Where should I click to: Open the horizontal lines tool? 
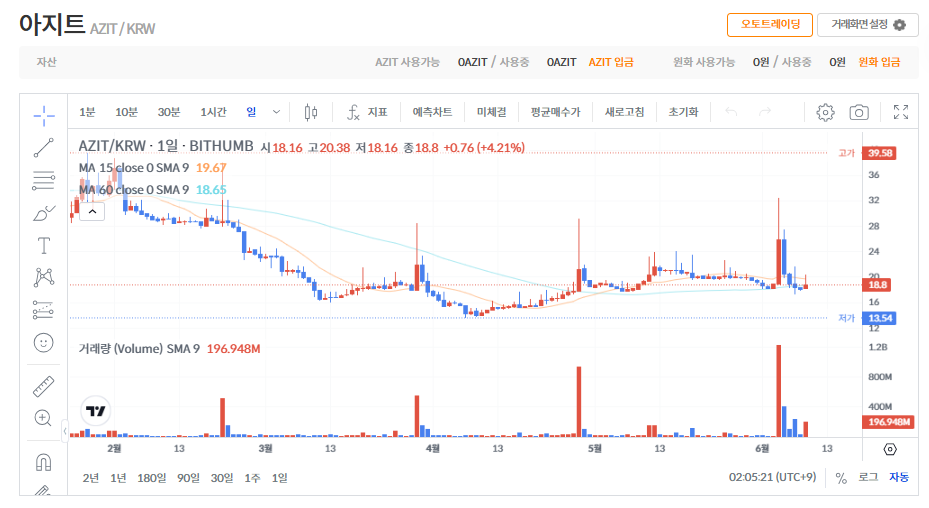44,180
